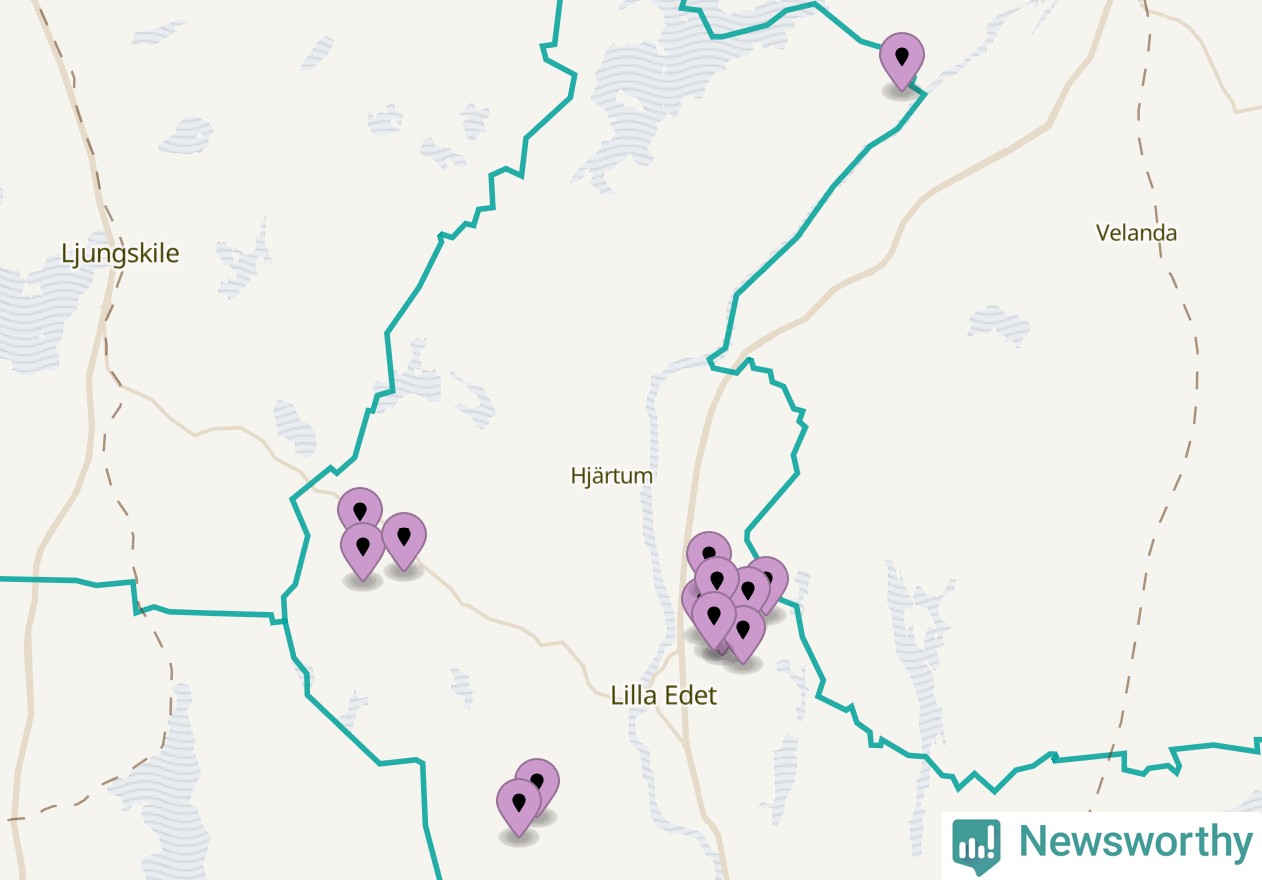The height and width of the screenshot is (880, 1262).
Task: Select the Hjärtum place label
Action: [612, 476]
